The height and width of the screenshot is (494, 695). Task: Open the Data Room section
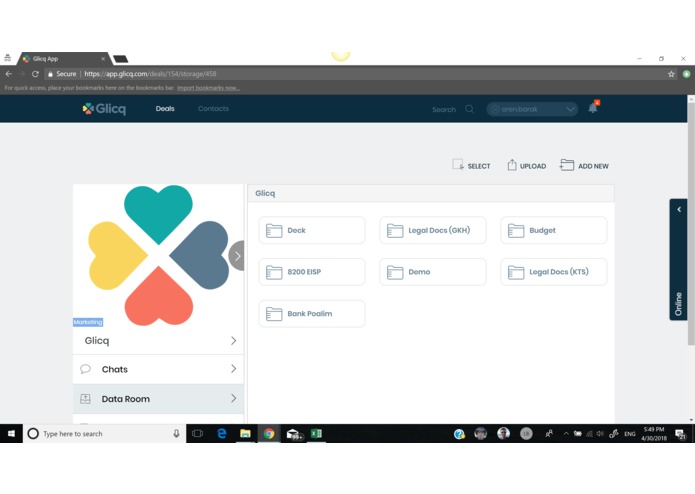[x=158, y=399]
